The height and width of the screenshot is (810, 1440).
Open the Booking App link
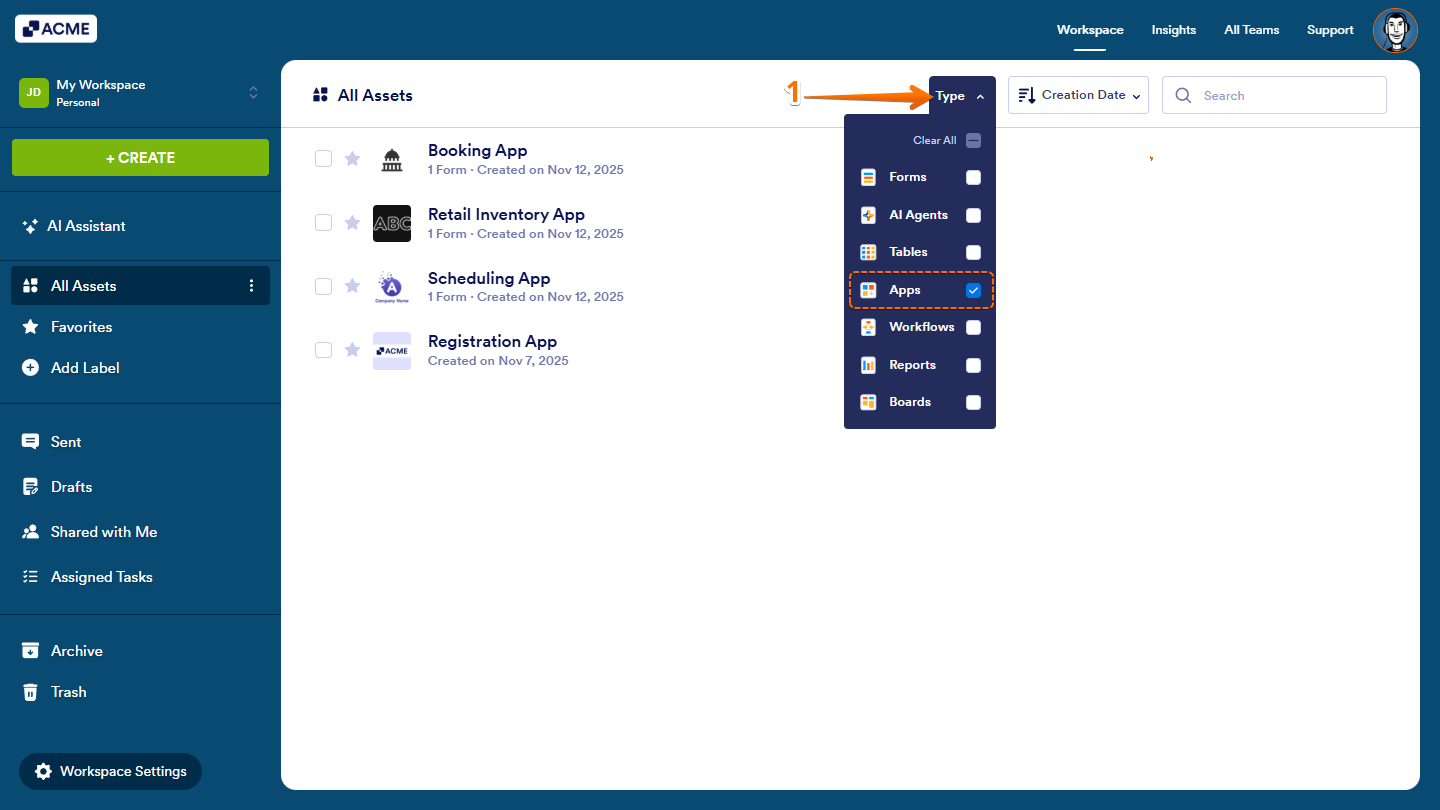click(477, 150)
